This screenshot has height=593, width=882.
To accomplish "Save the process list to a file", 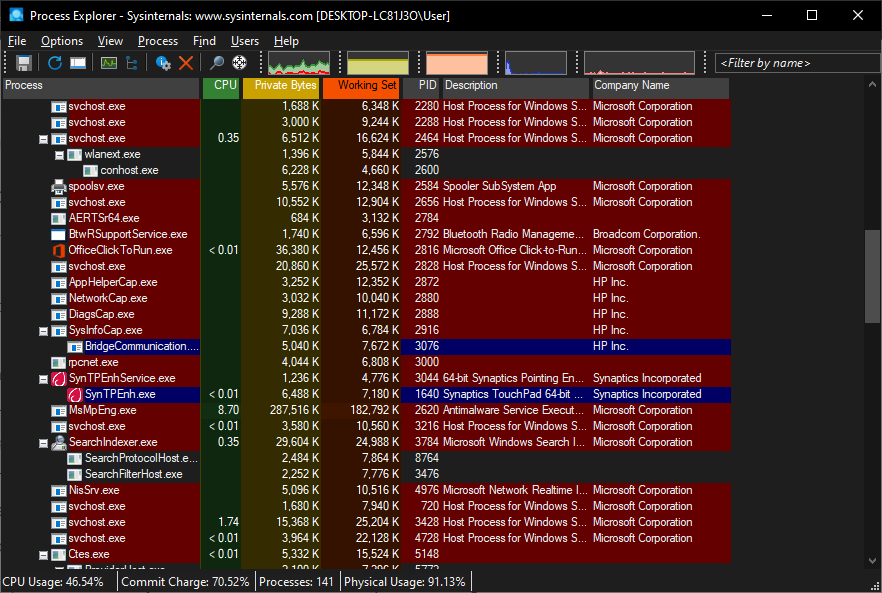I will pos(23,62).
